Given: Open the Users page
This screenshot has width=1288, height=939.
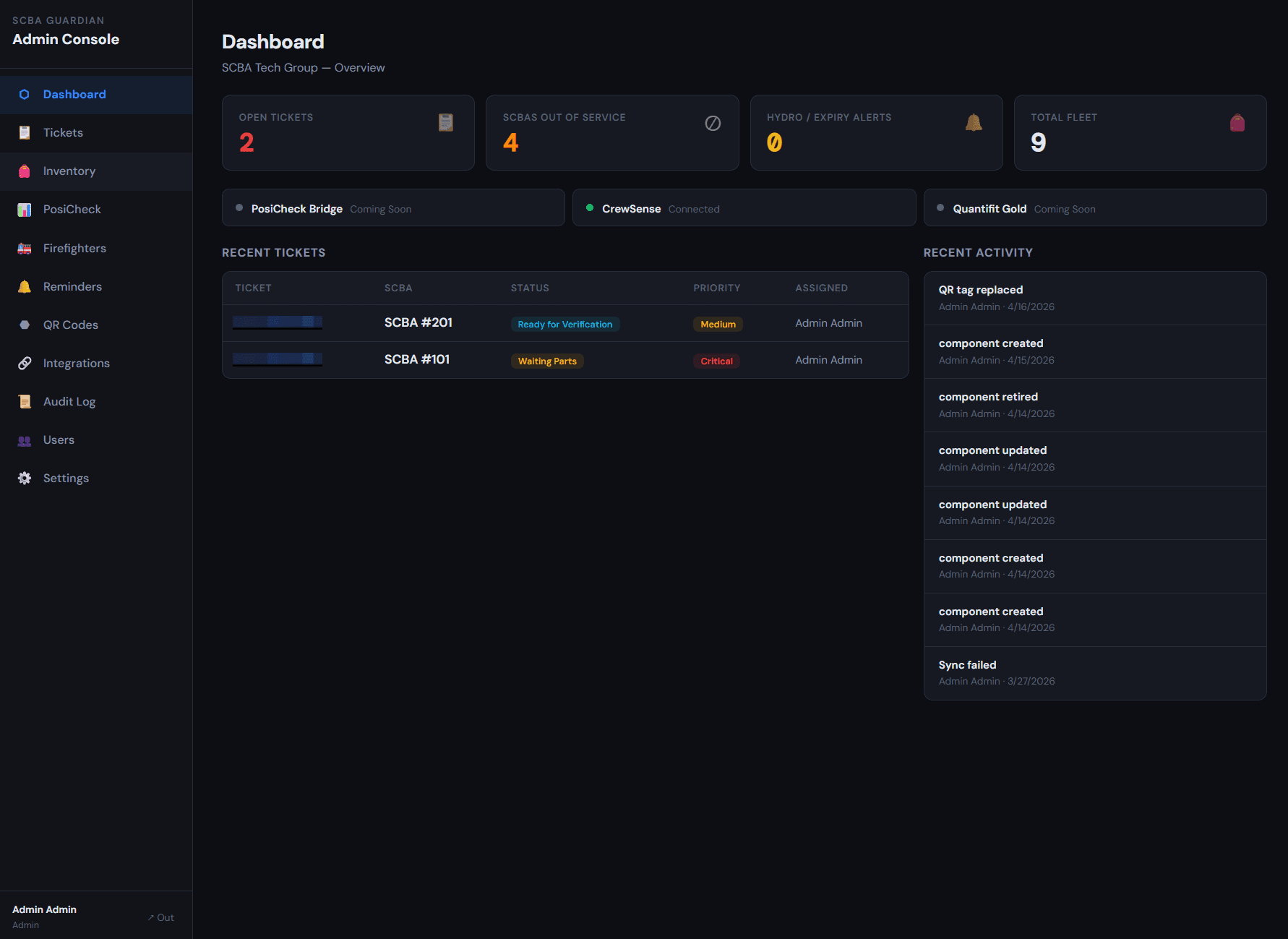Looking at the screenshot, I should pyautogui.click(x=96, y=440).
